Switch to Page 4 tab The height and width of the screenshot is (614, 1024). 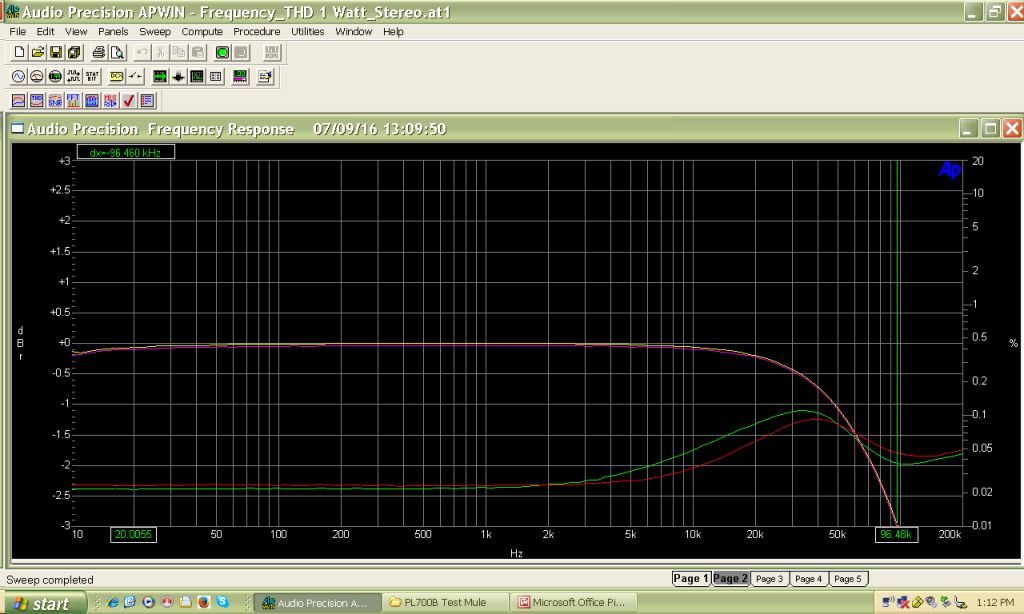click(x=808, y=579)
